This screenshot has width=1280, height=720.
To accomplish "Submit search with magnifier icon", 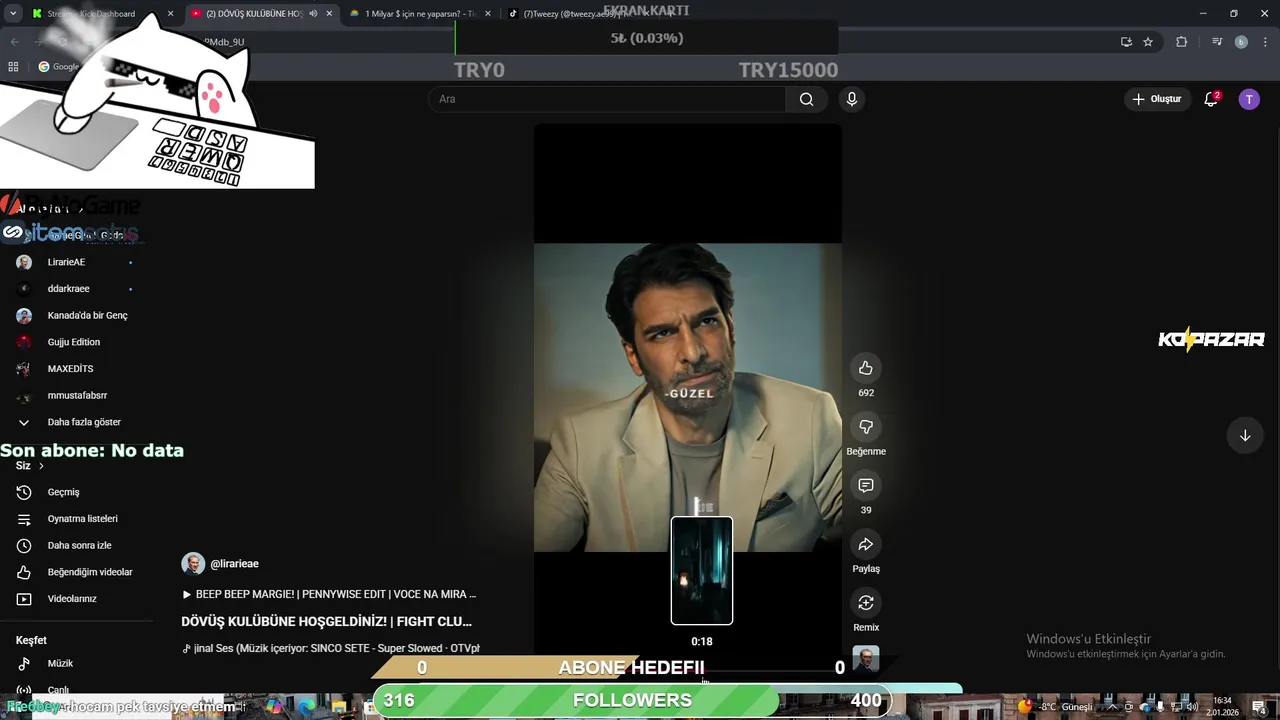I will (x=806, y=99).
